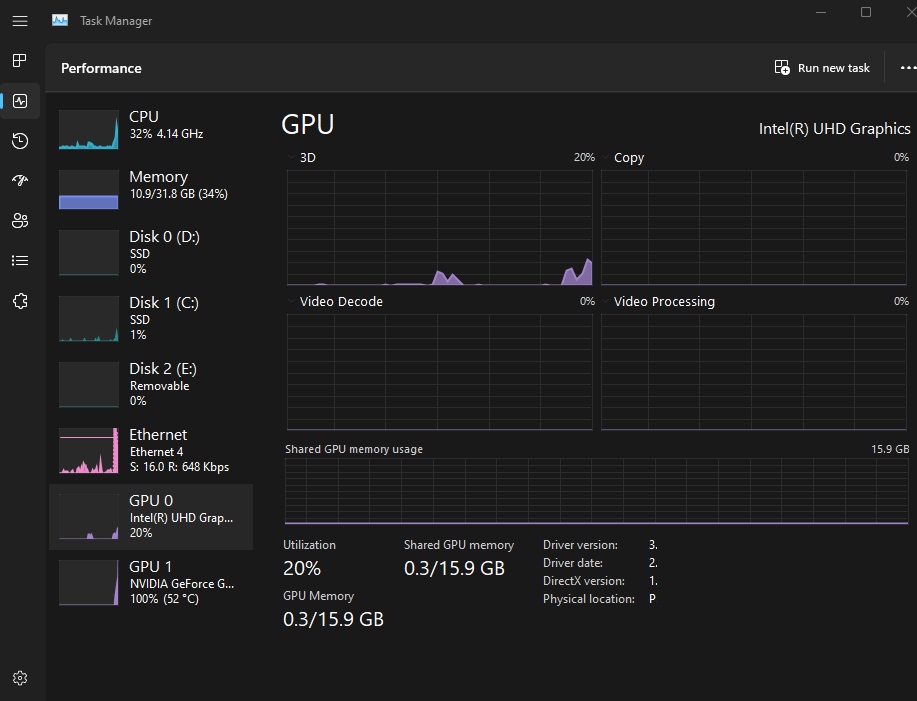Viewport: 917px width, 701px height.
Task: Click the DirectX version label
Action: pos(584,581)
